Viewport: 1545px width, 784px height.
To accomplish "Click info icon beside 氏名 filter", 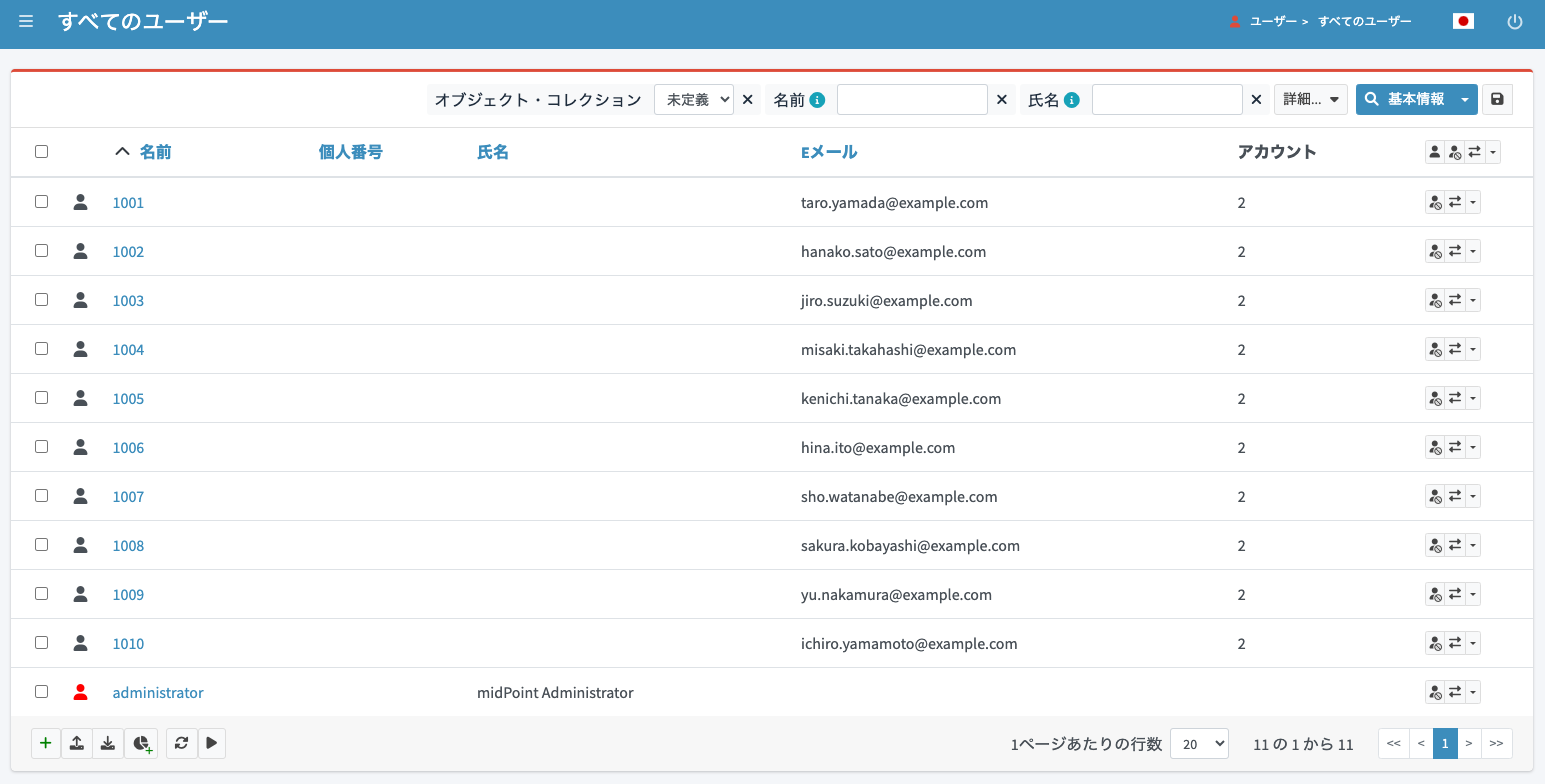I will click(1072, 100).
